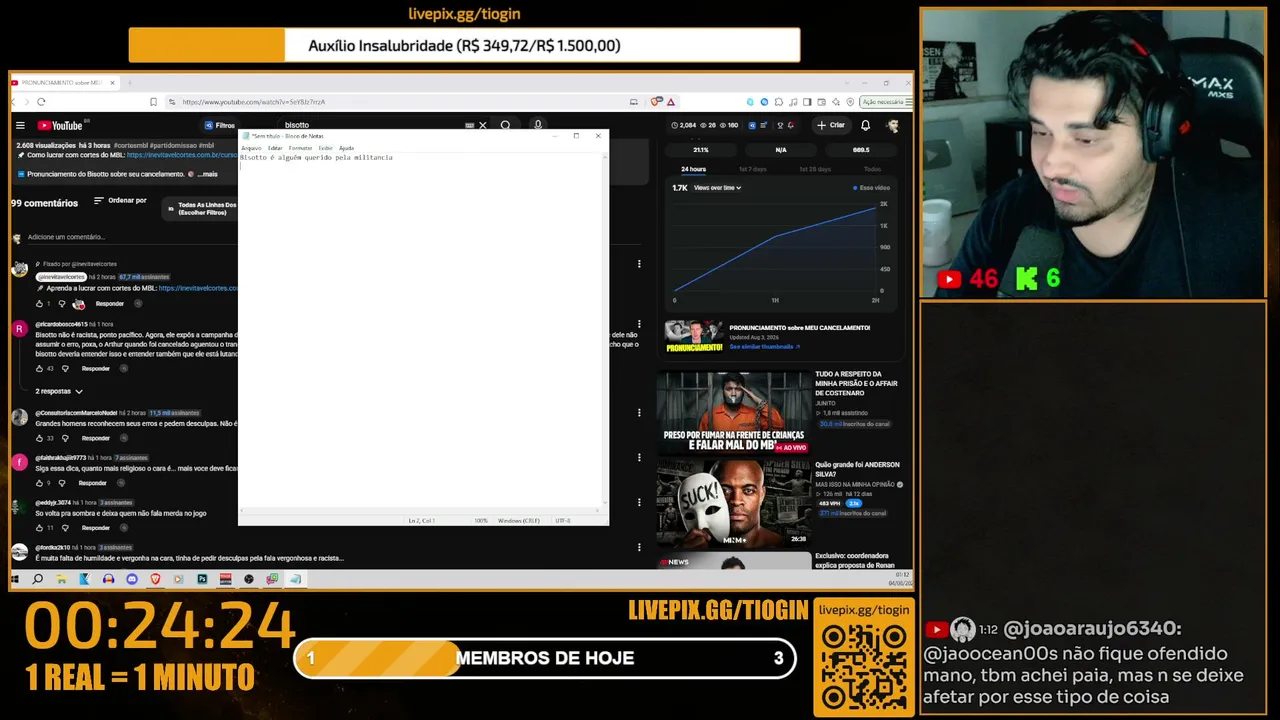Select the 1st 28 days stats tab
The width and height of the screenshot is (1280, 720).
coord(815,169)
